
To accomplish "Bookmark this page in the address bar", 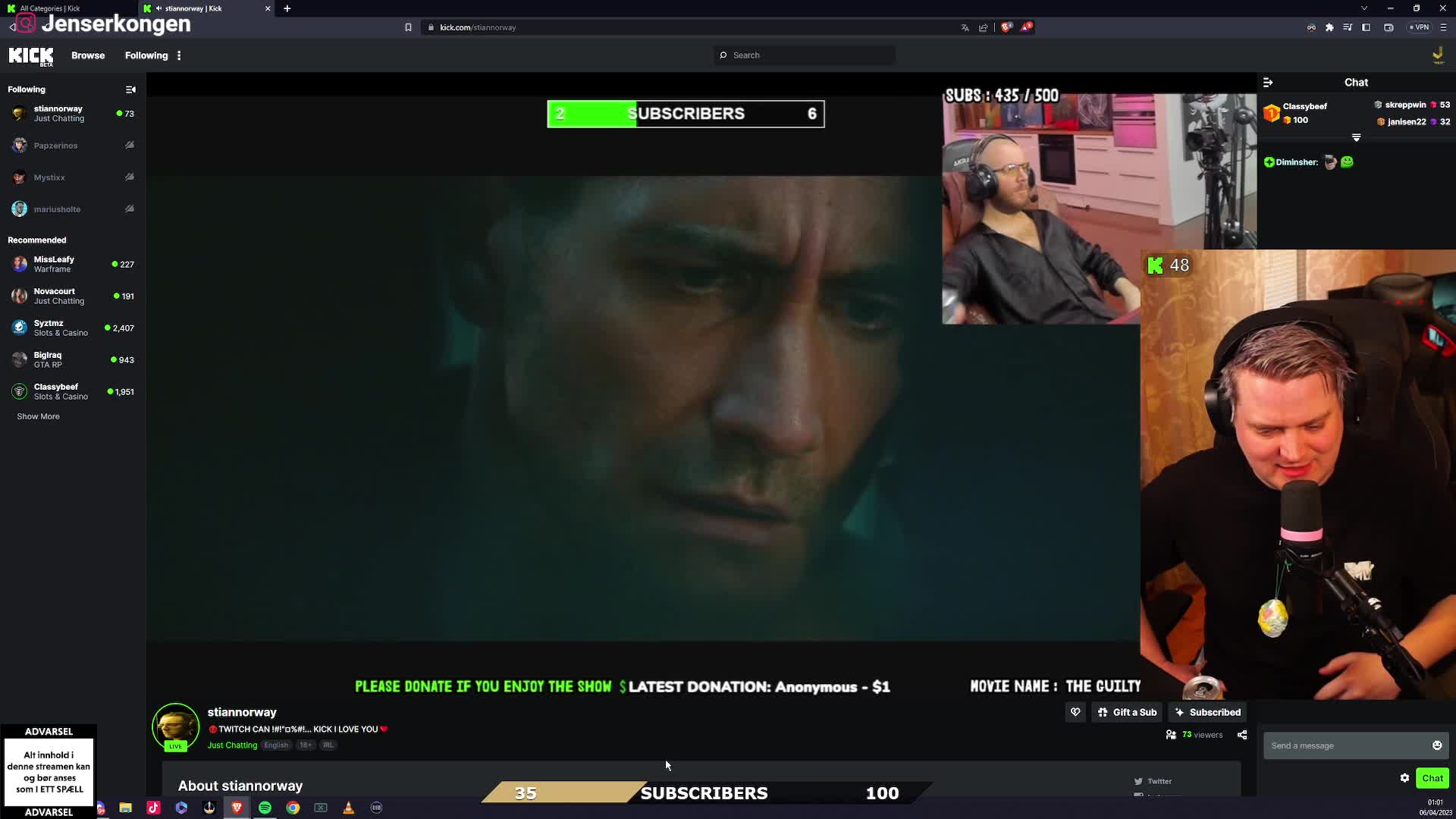I will pyautogui.click(x=408, y=27).
